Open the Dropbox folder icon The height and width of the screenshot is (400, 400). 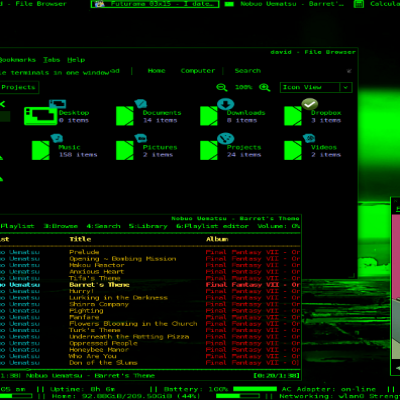click(293, 116)
